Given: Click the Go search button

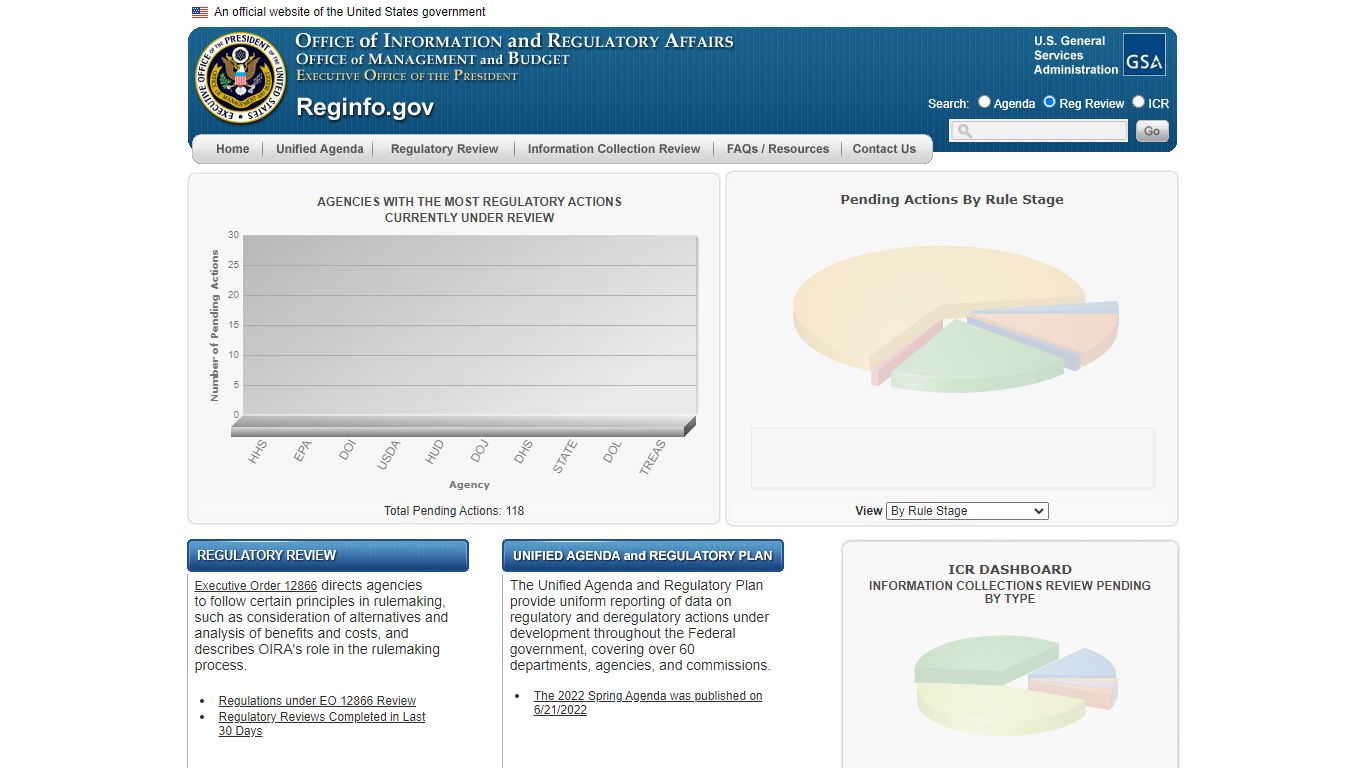Looking at the screenshot, I should click(x=1152, y=131).
